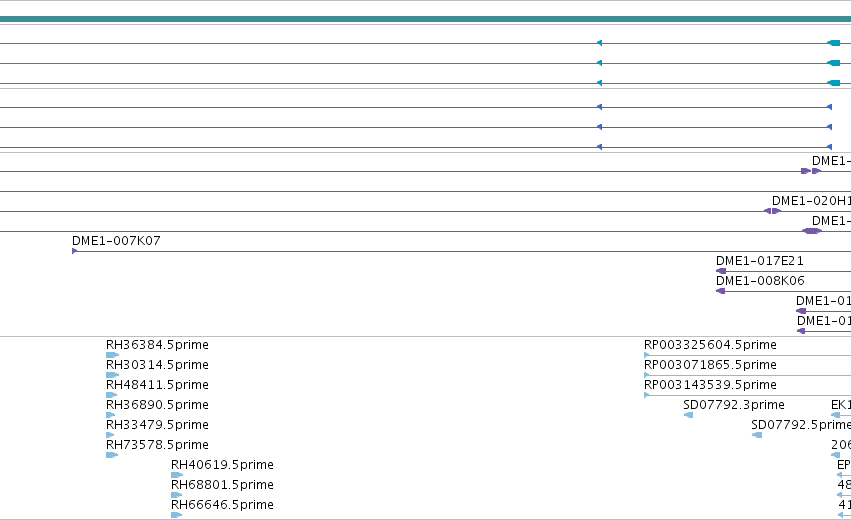The image size is (851, 520).
Task: Click the label RH68801.5prime
Action: click(x=223, y=485)
